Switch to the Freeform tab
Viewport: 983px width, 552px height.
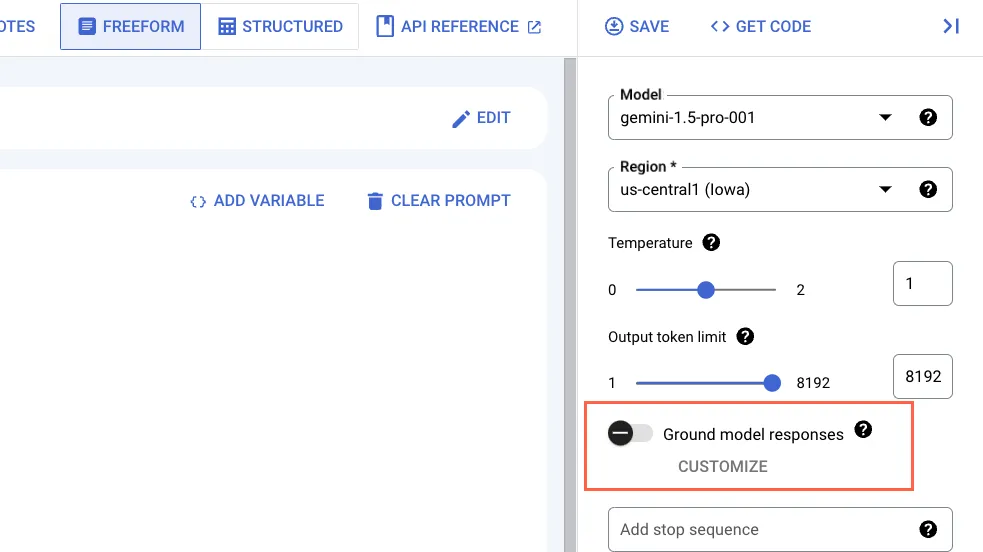pos(130,27)
